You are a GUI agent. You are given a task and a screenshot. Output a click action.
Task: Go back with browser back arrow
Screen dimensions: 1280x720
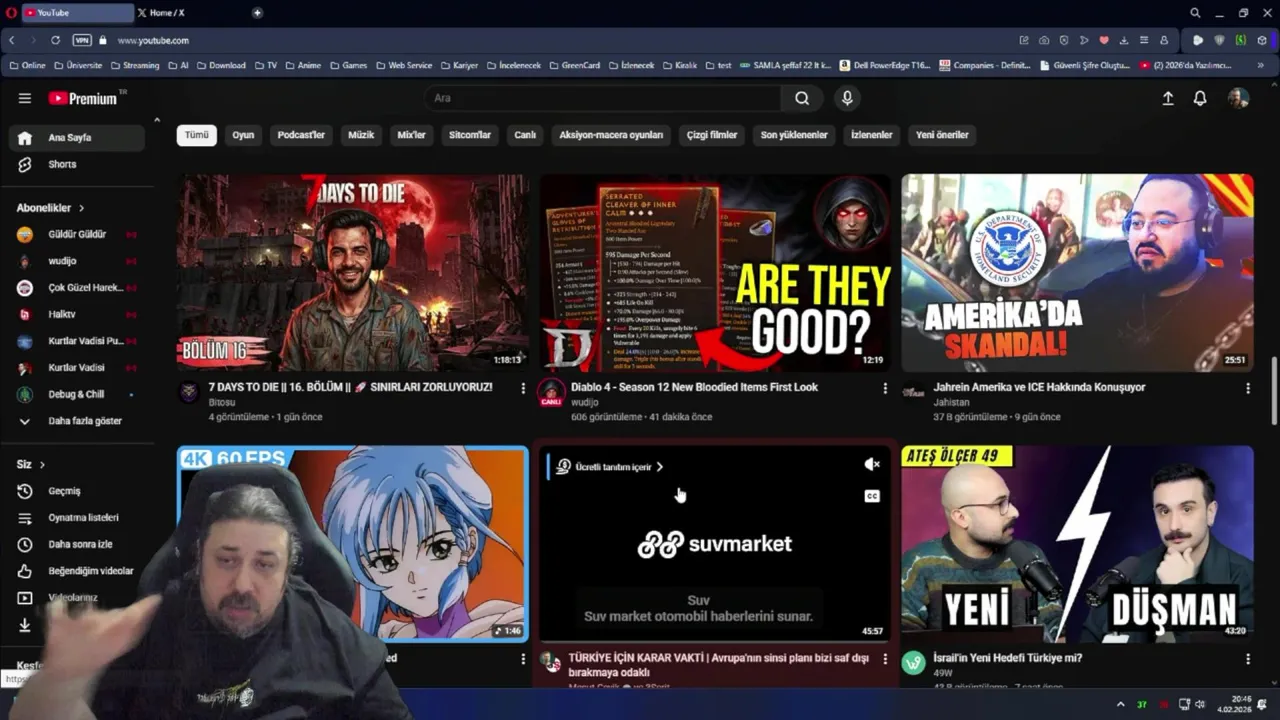12,40
